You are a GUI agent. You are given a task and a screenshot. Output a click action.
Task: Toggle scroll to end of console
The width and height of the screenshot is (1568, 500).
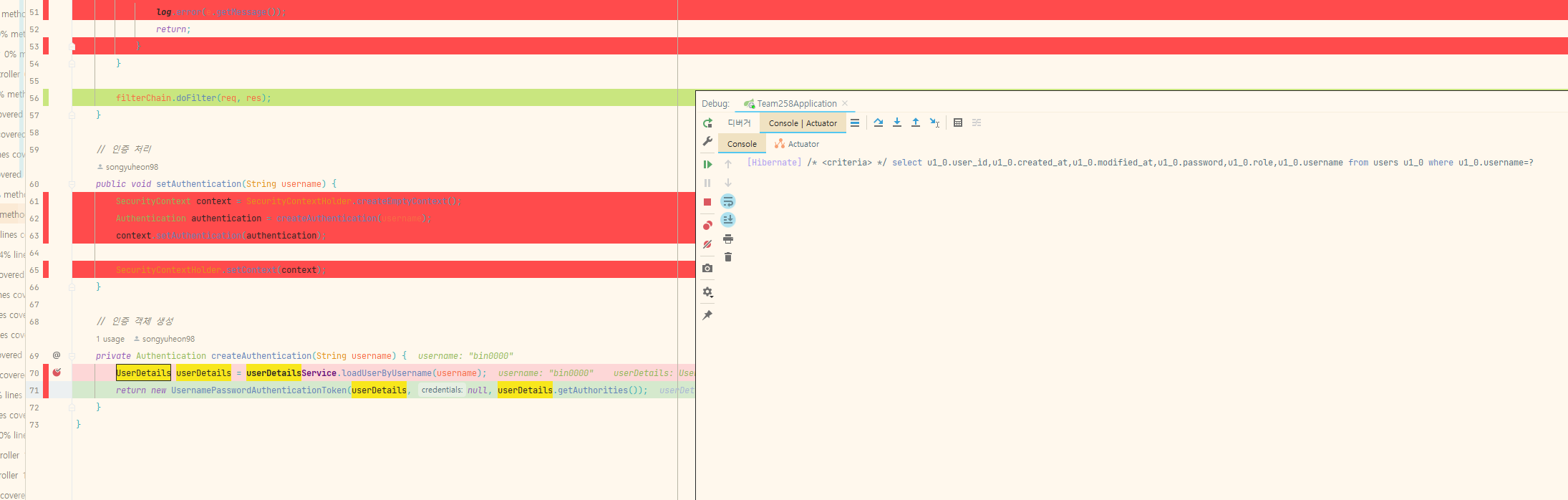tap(728, 220)
